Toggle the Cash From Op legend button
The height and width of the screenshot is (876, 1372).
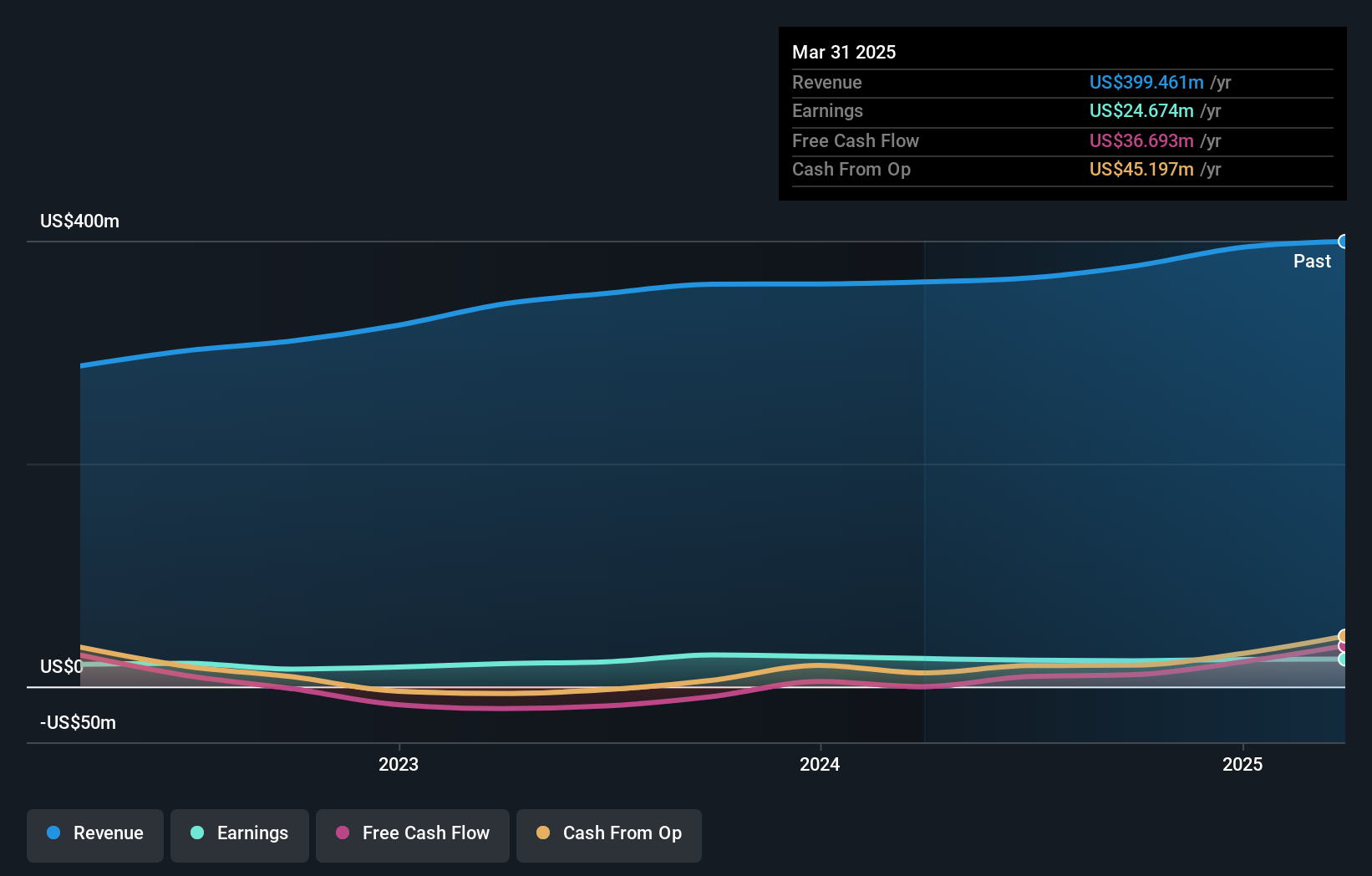click(x=609, y=835)
